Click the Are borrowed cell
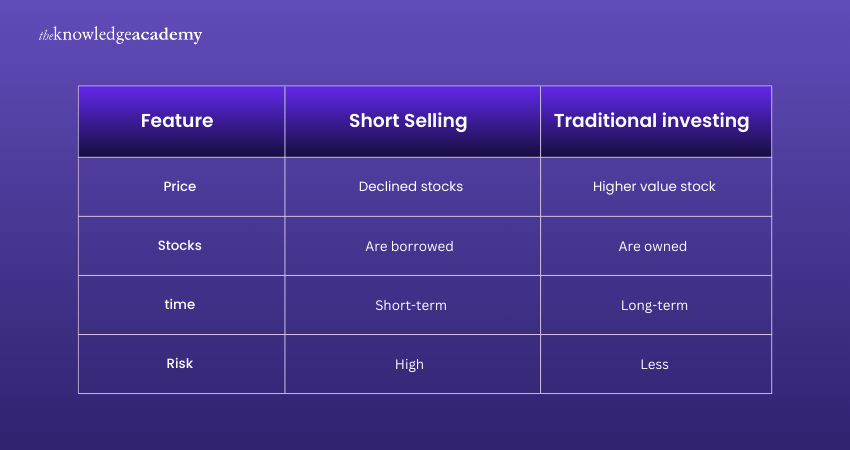This screenshot has height=450, width=850. click(x=409, y=246)
